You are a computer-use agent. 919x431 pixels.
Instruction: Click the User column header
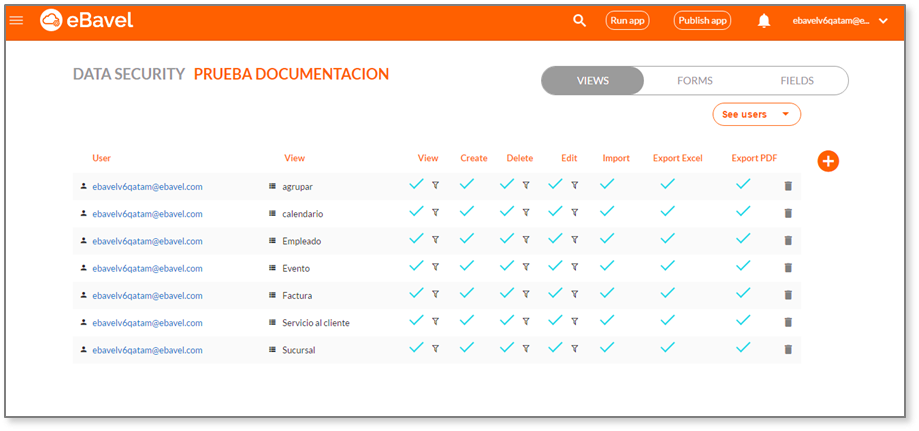(101, 158)
